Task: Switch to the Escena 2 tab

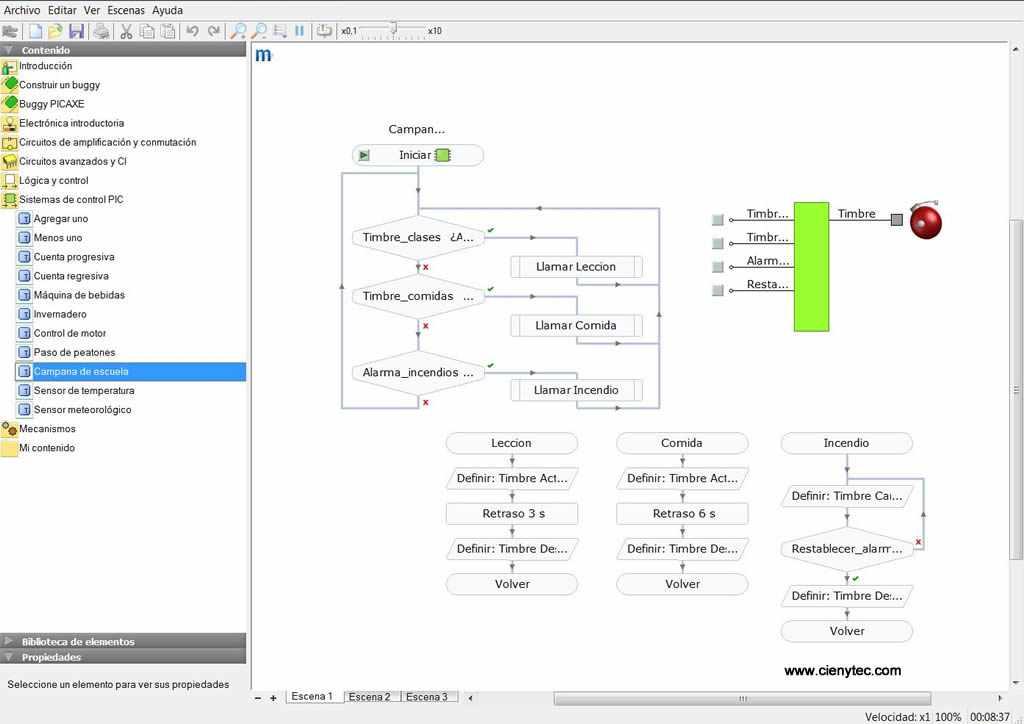Action: [370, 697]
